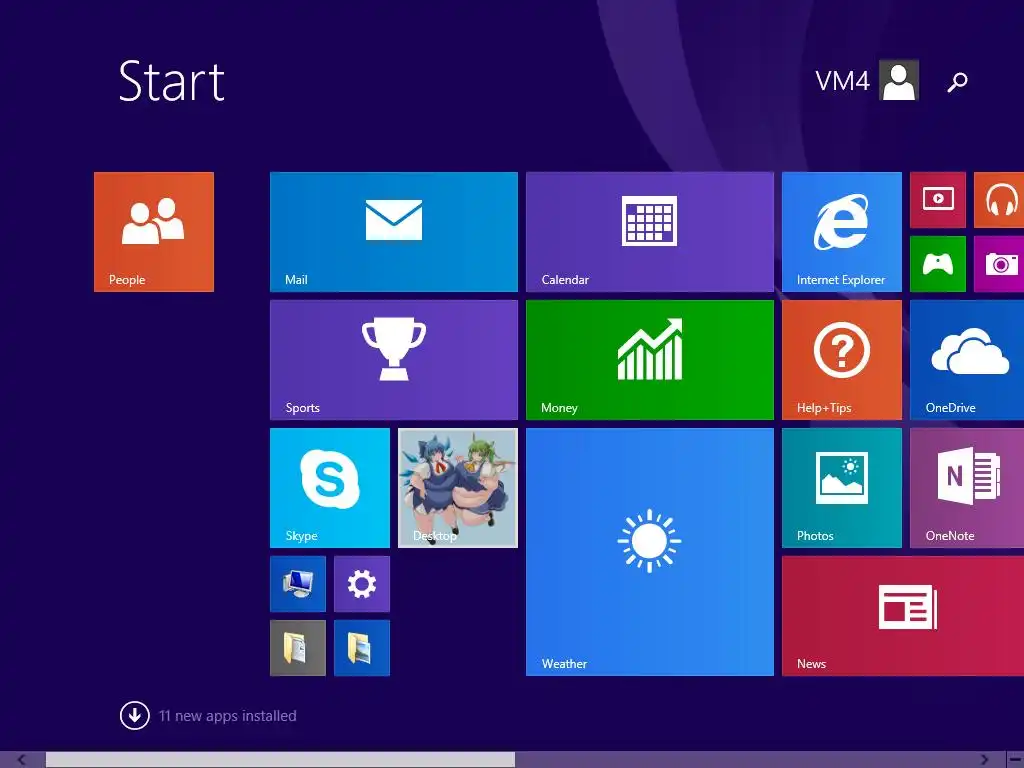This screenshot has height=768, width=1024.
Task: Launch the Calendar tile
Action: tap(650, 232)
